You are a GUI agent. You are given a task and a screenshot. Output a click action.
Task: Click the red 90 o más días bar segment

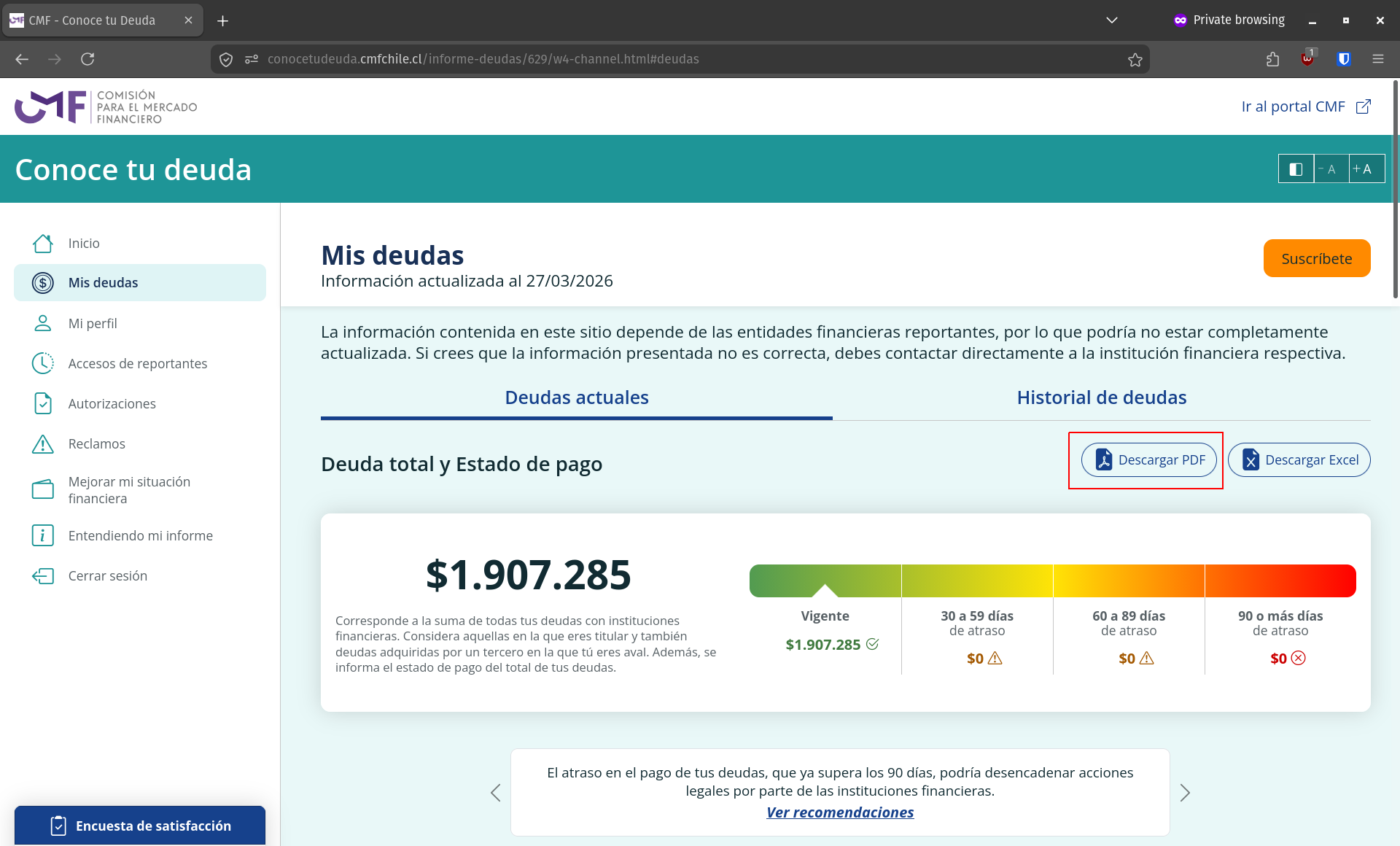click(1280, 581)
